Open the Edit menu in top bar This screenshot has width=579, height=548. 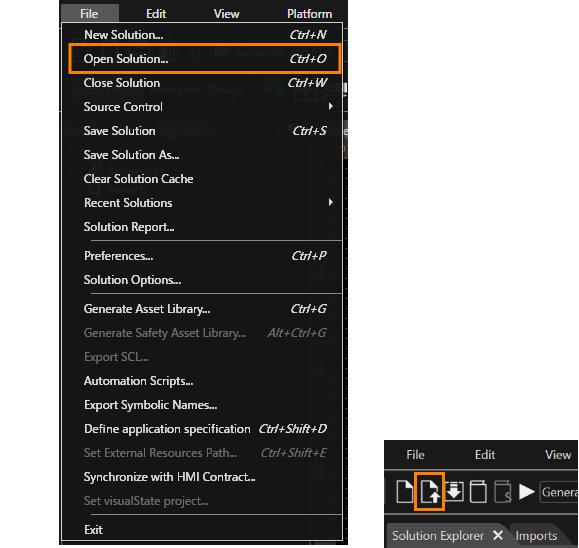point(156,14)
